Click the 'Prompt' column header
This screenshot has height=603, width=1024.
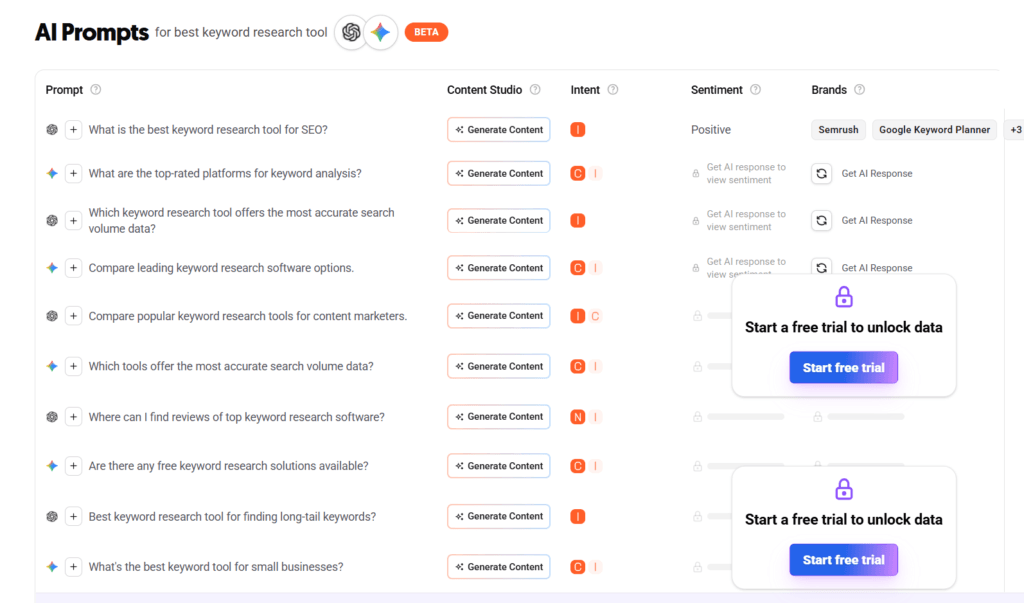[x=64, y=90]
